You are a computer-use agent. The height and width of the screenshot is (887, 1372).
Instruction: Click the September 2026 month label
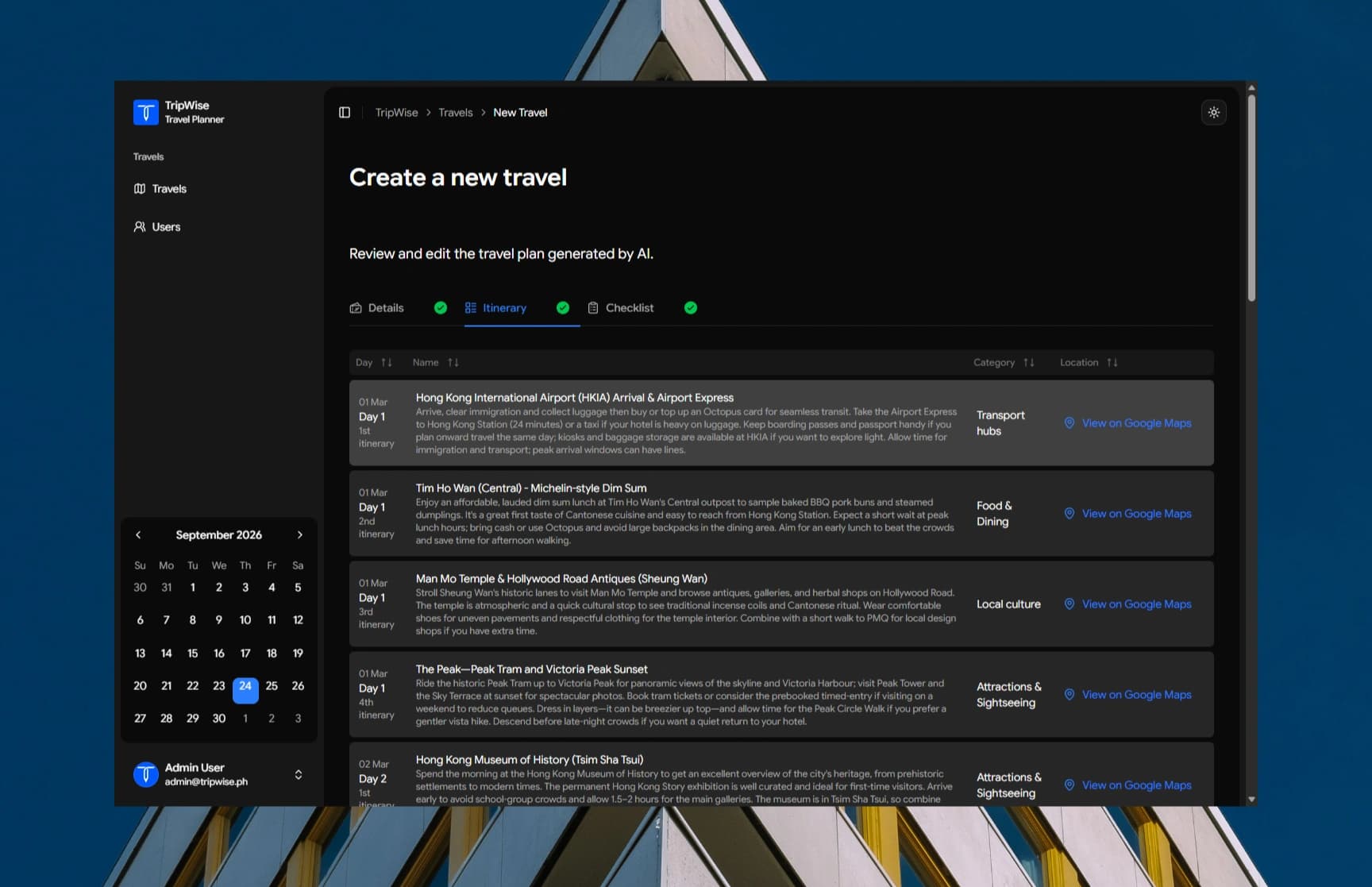click(219, 535)
